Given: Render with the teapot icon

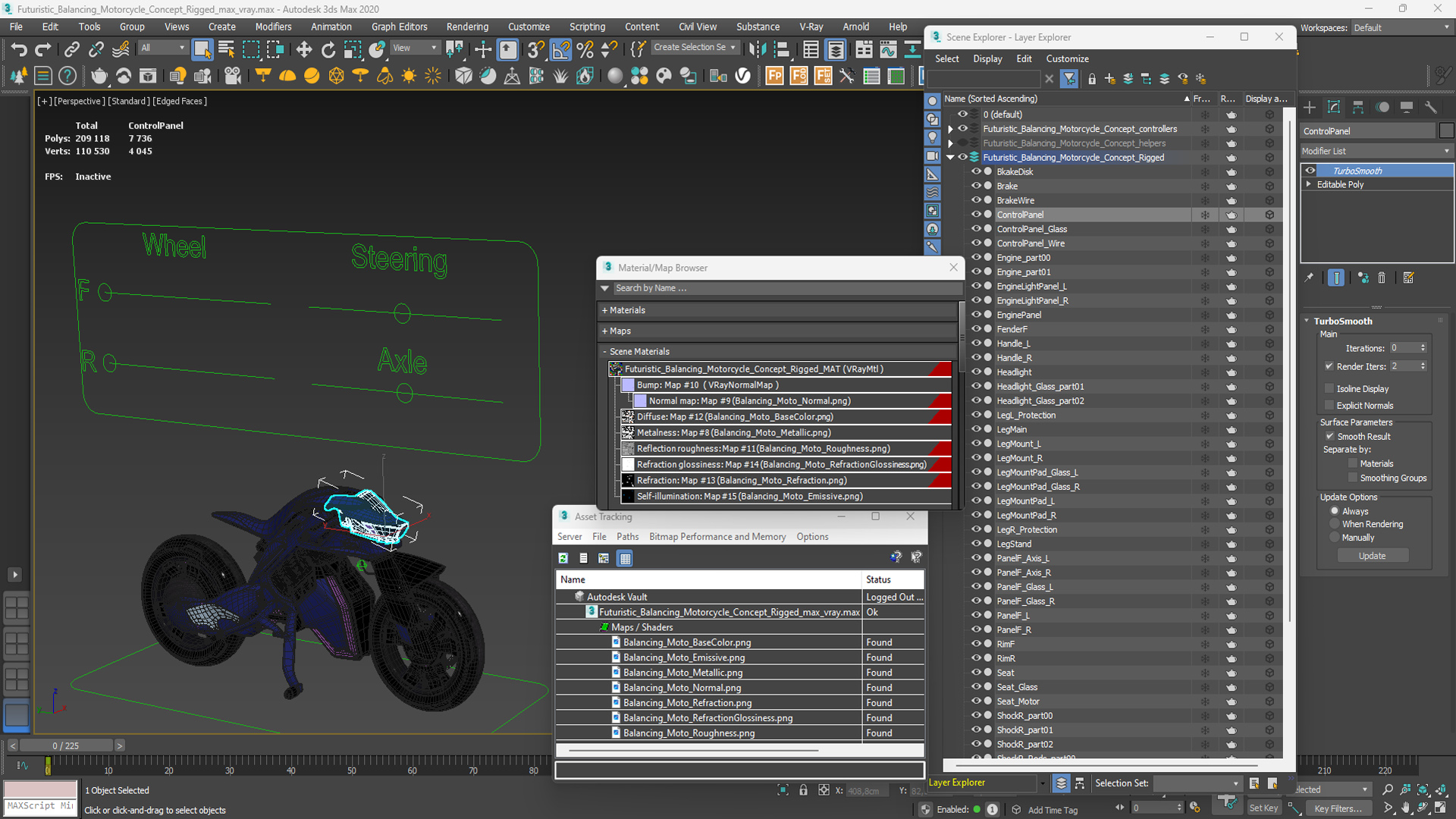Looking at the screenshot, I should (99, 76).
